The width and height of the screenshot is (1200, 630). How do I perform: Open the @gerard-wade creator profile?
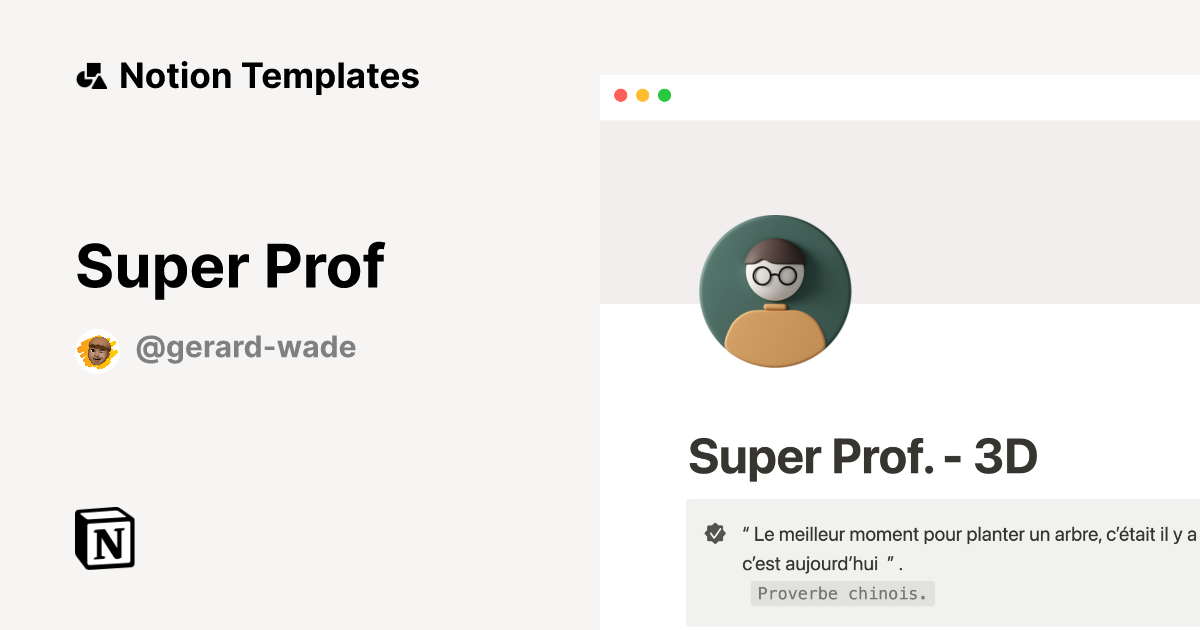tap(246, 347)
